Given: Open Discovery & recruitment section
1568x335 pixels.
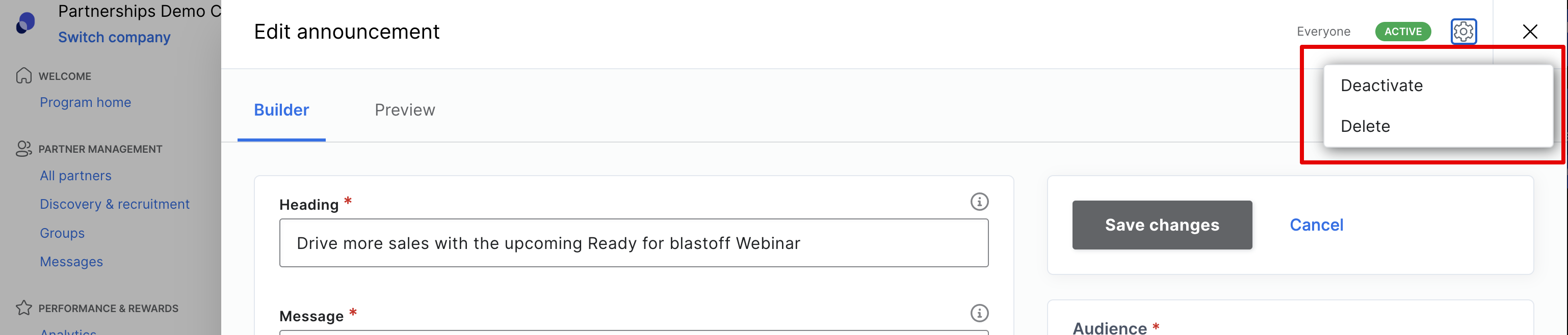Looking at the screenshot, I should (x=114, y=204).
